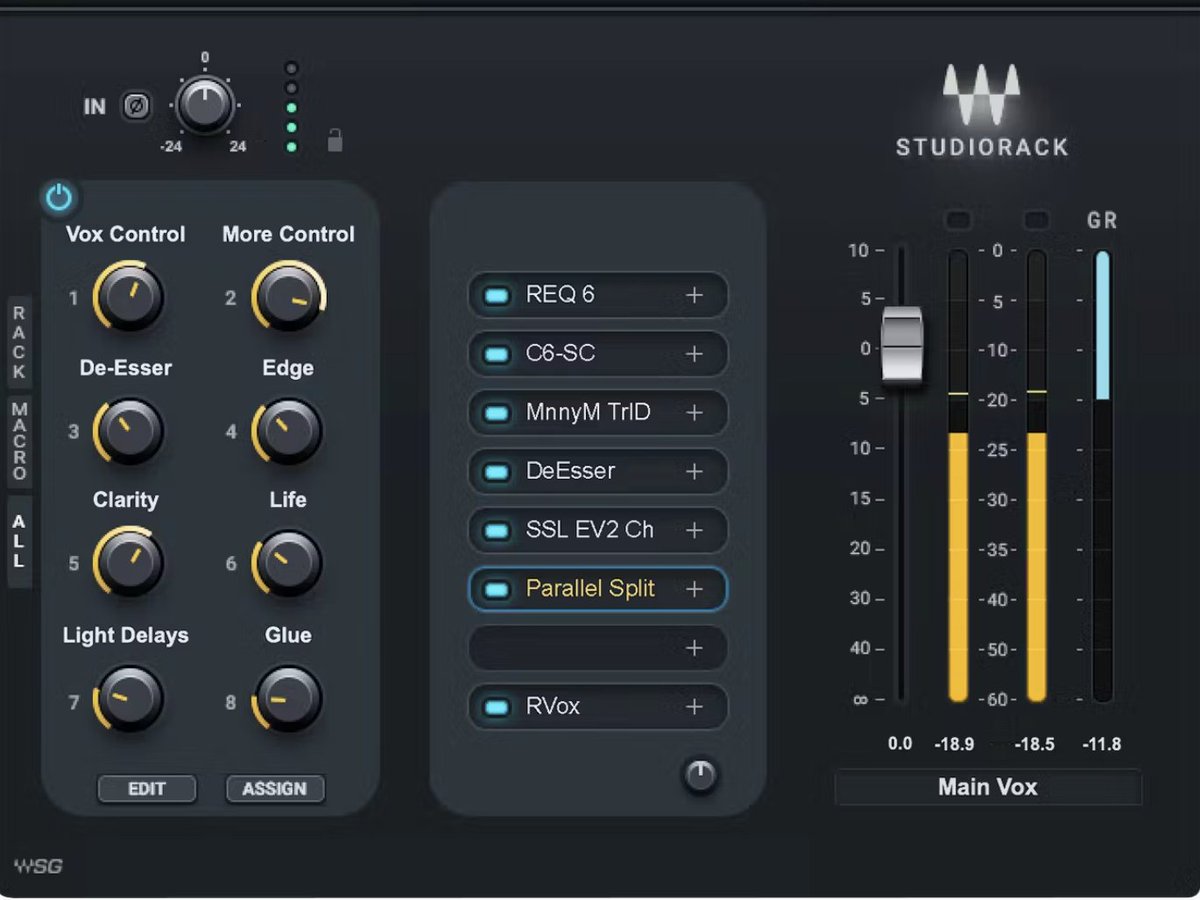Open the DeEsser slot plus menu

[x=694, y=471]
